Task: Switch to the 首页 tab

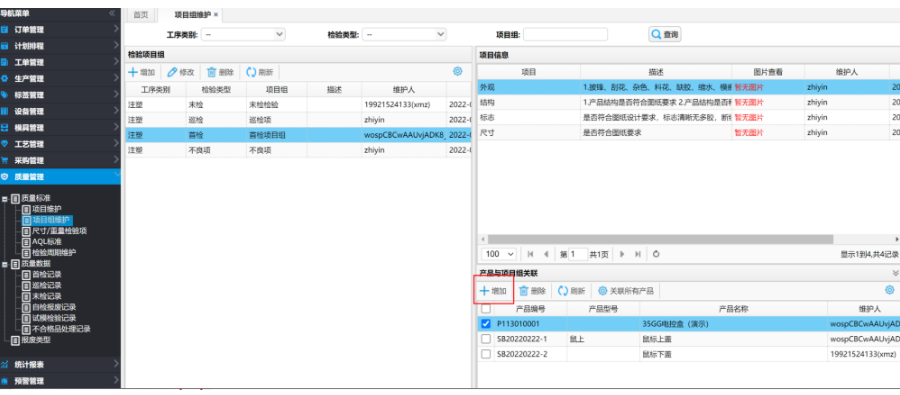Action: pyautogui.click(x=141, y=14)
